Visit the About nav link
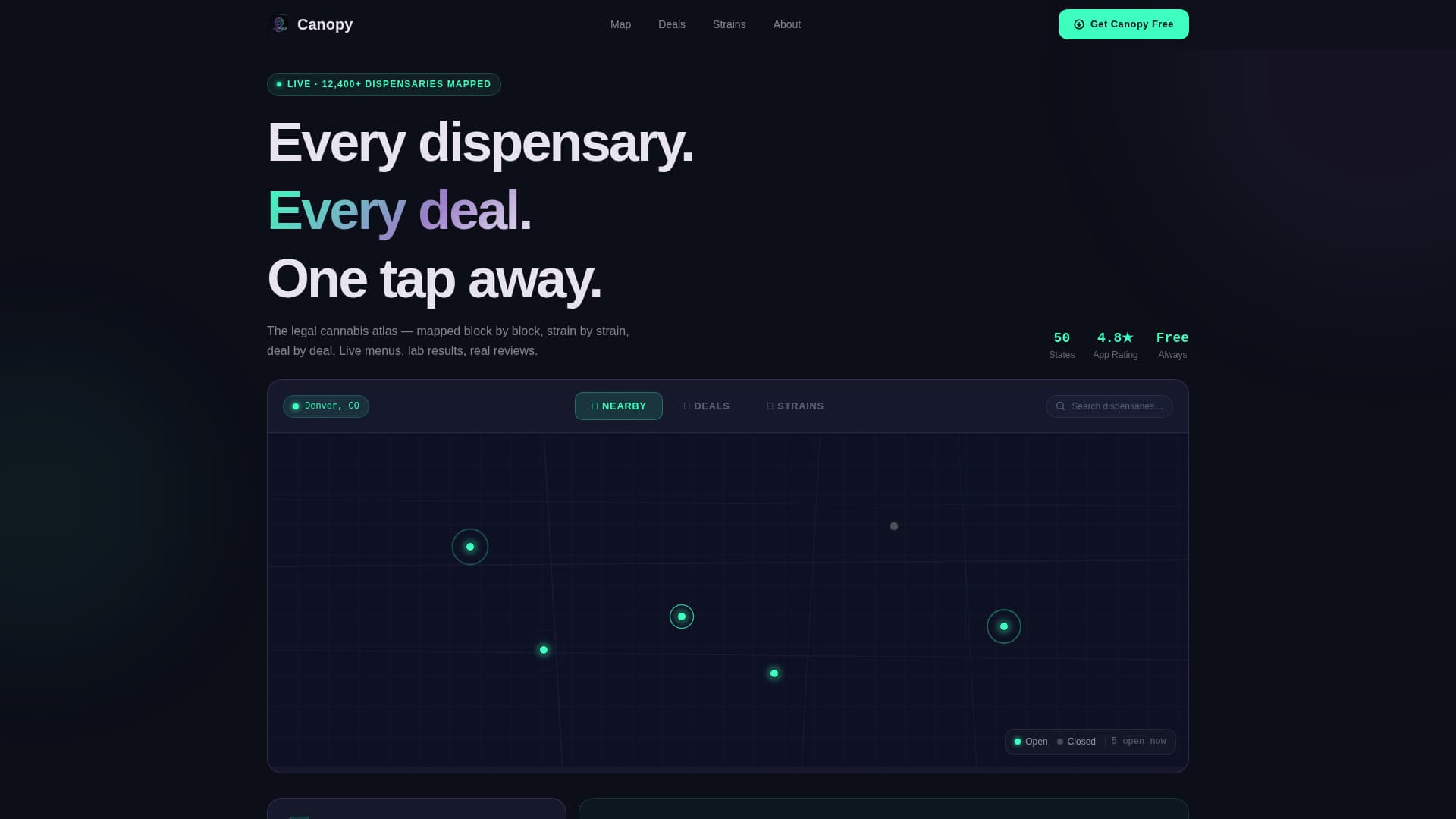The height and width of the screenshot is (819, 1456). (x=786, y=24)
